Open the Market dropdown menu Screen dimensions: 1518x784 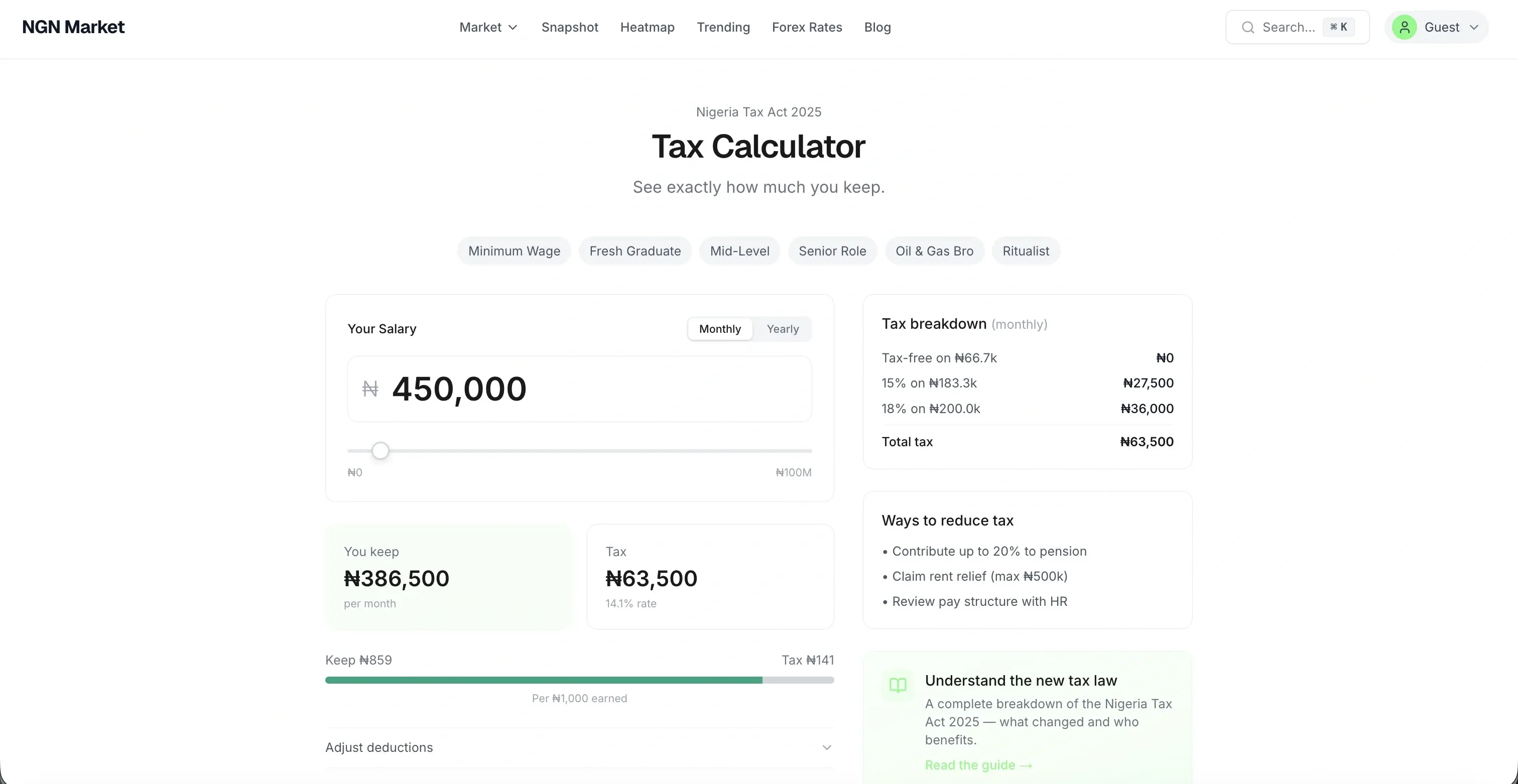click(487, 27)
